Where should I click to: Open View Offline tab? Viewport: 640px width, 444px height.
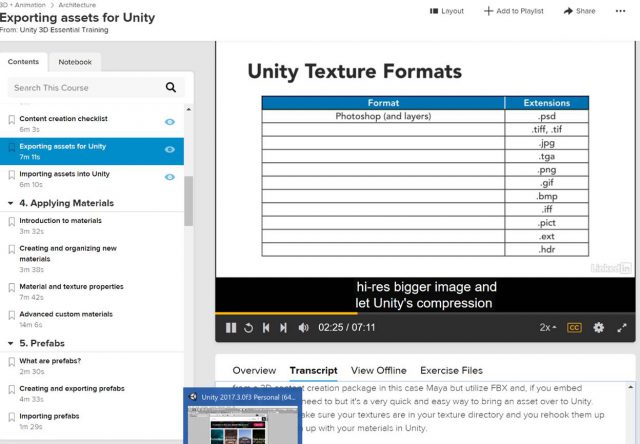point(379,371)
